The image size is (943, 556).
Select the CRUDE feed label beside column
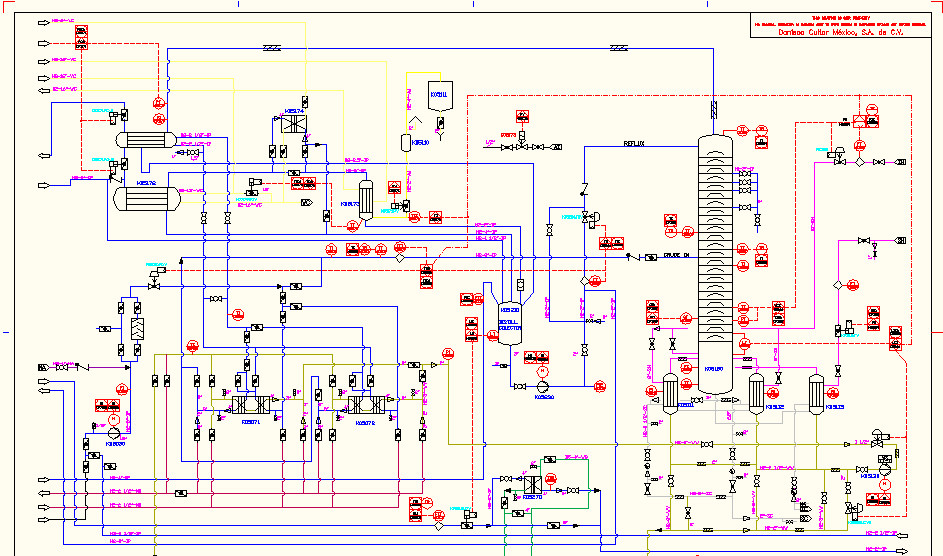(x=676, y=256)
